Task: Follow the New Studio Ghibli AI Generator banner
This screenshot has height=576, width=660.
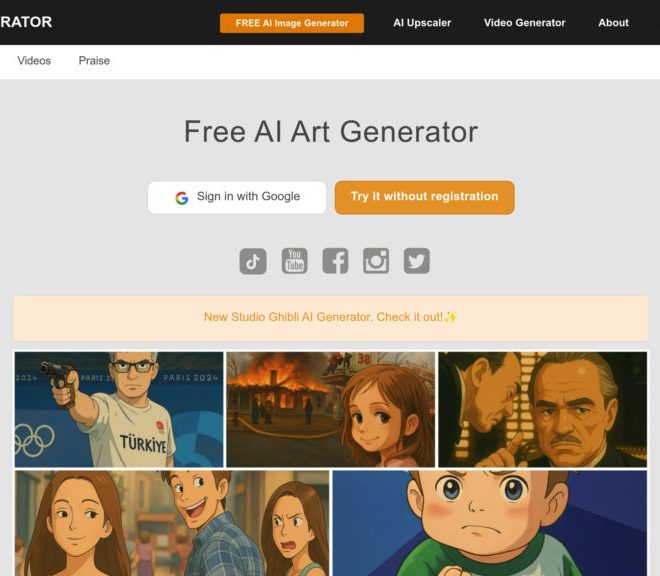Action: pyautogui.click(x=331, y=318)
